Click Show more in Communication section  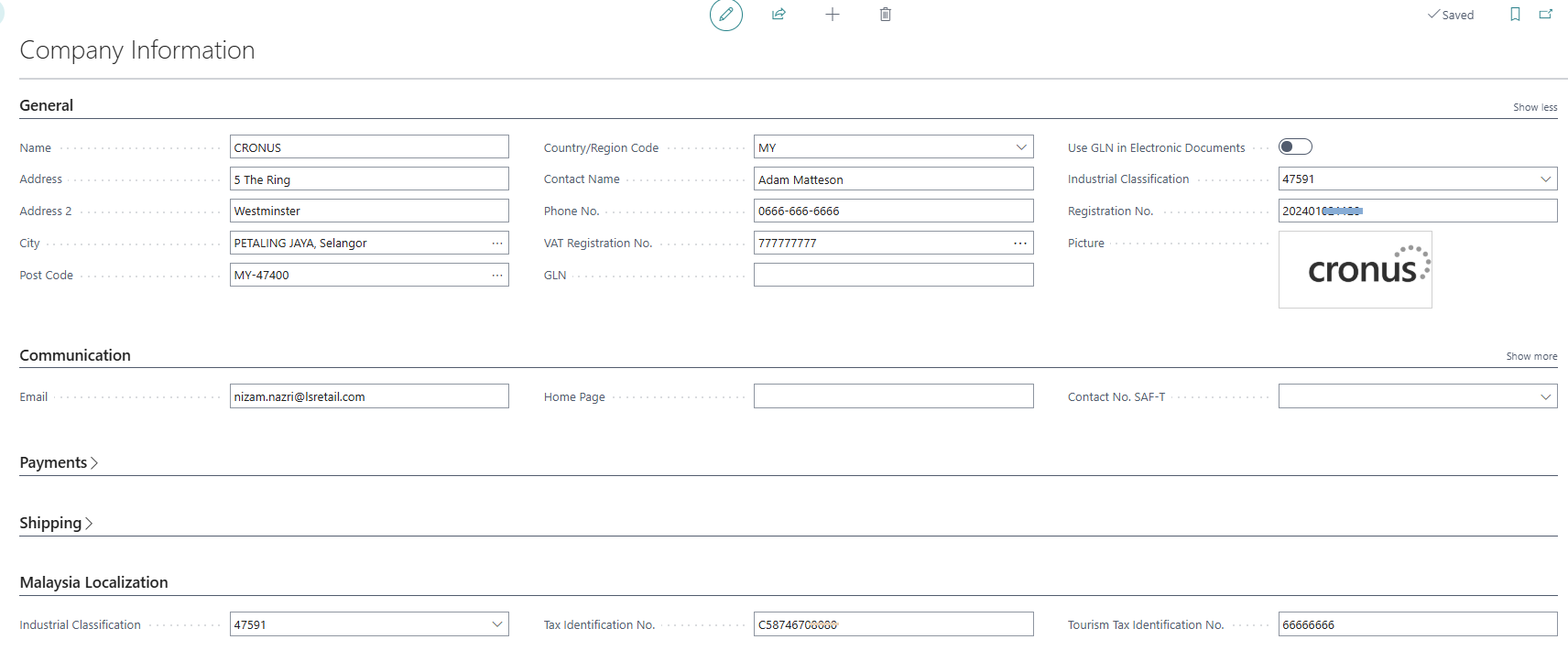point(1530,357)
